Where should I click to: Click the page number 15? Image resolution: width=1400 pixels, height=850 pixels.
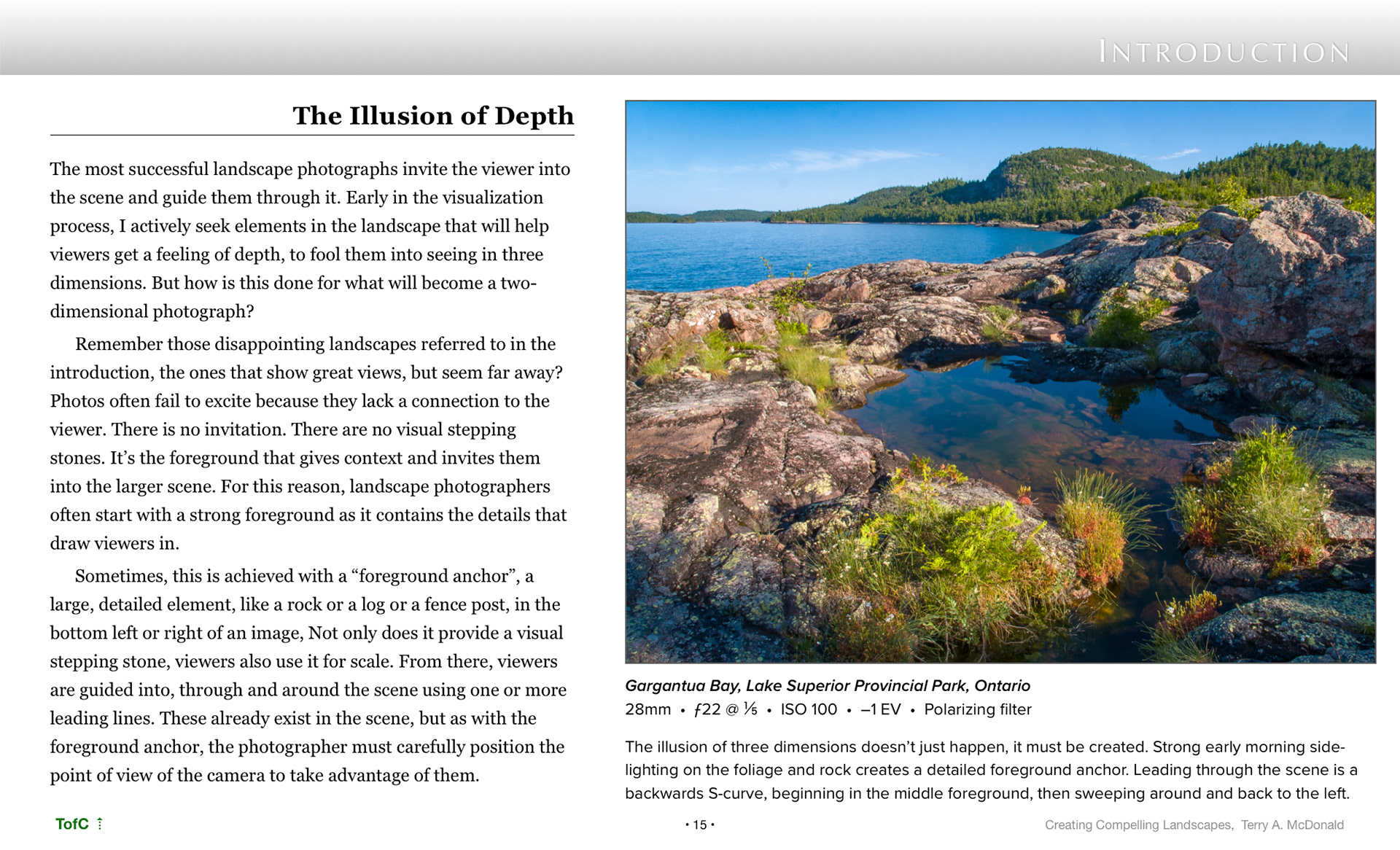(700, 825)
